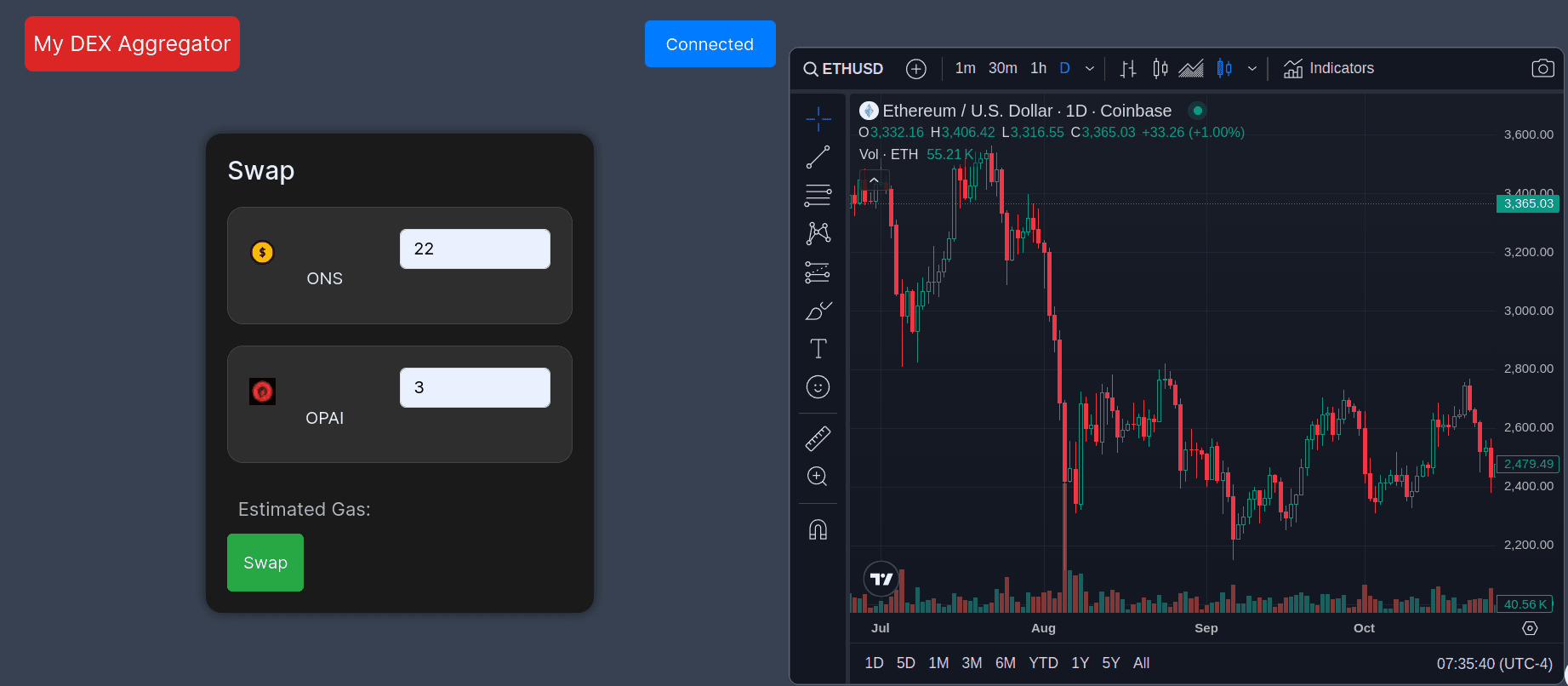This screenshot has height=686, width=1568.
Task: Collapse the chart legend with chevron
Action: coord(874,180)
